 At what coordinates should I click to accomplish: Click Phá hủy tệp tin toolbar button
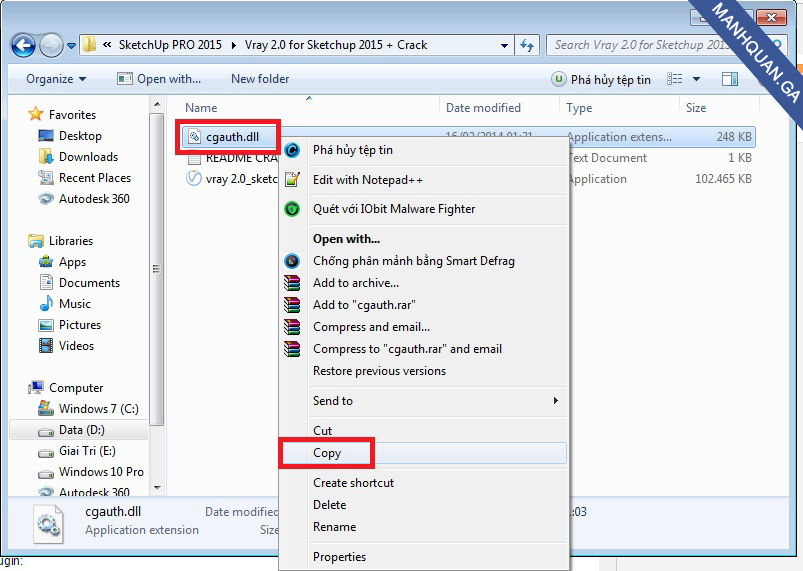click(x=601, y=79)
